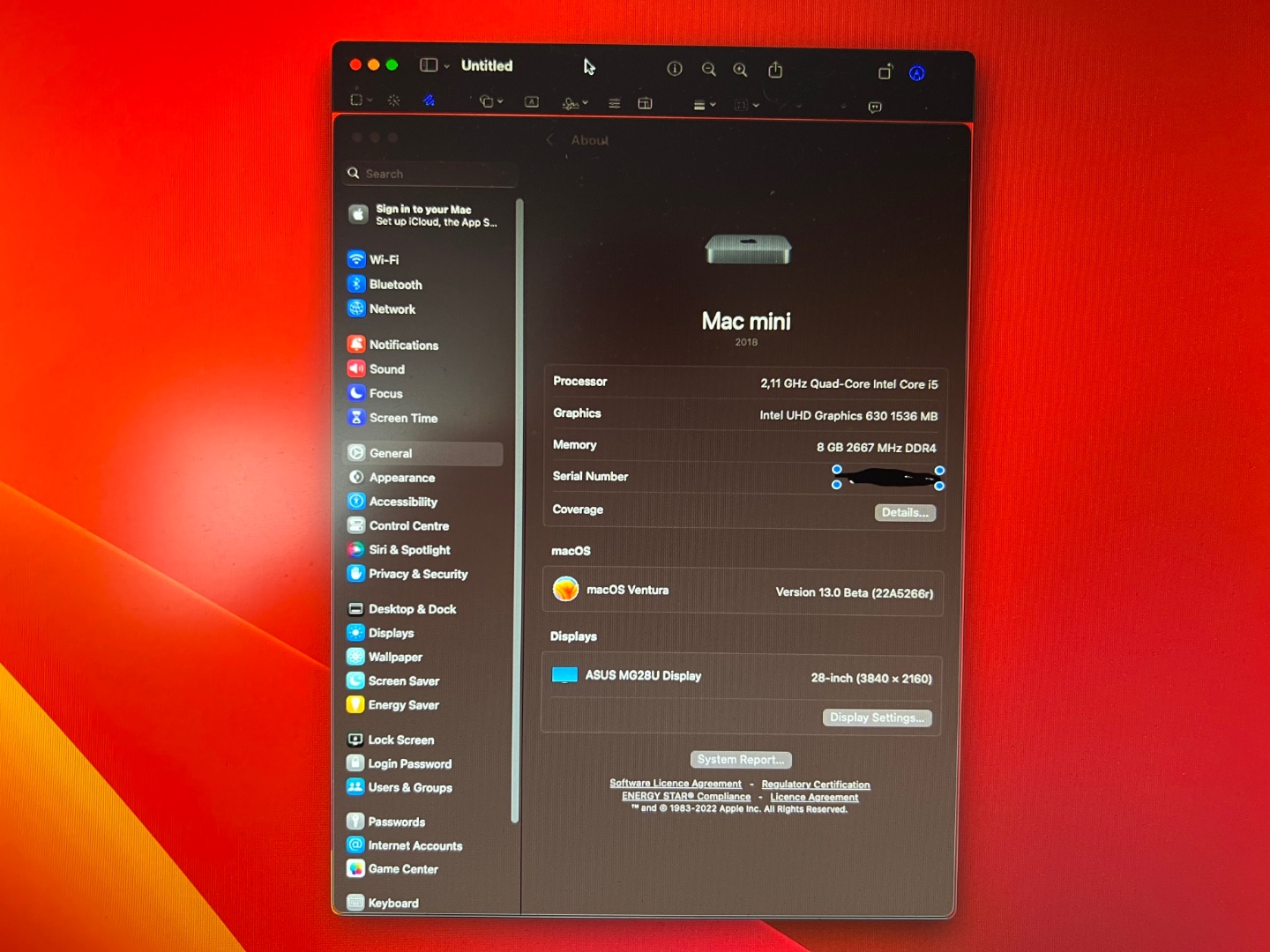Click the System Report... button
This screenshot has height=952, width=1270.
741,760
